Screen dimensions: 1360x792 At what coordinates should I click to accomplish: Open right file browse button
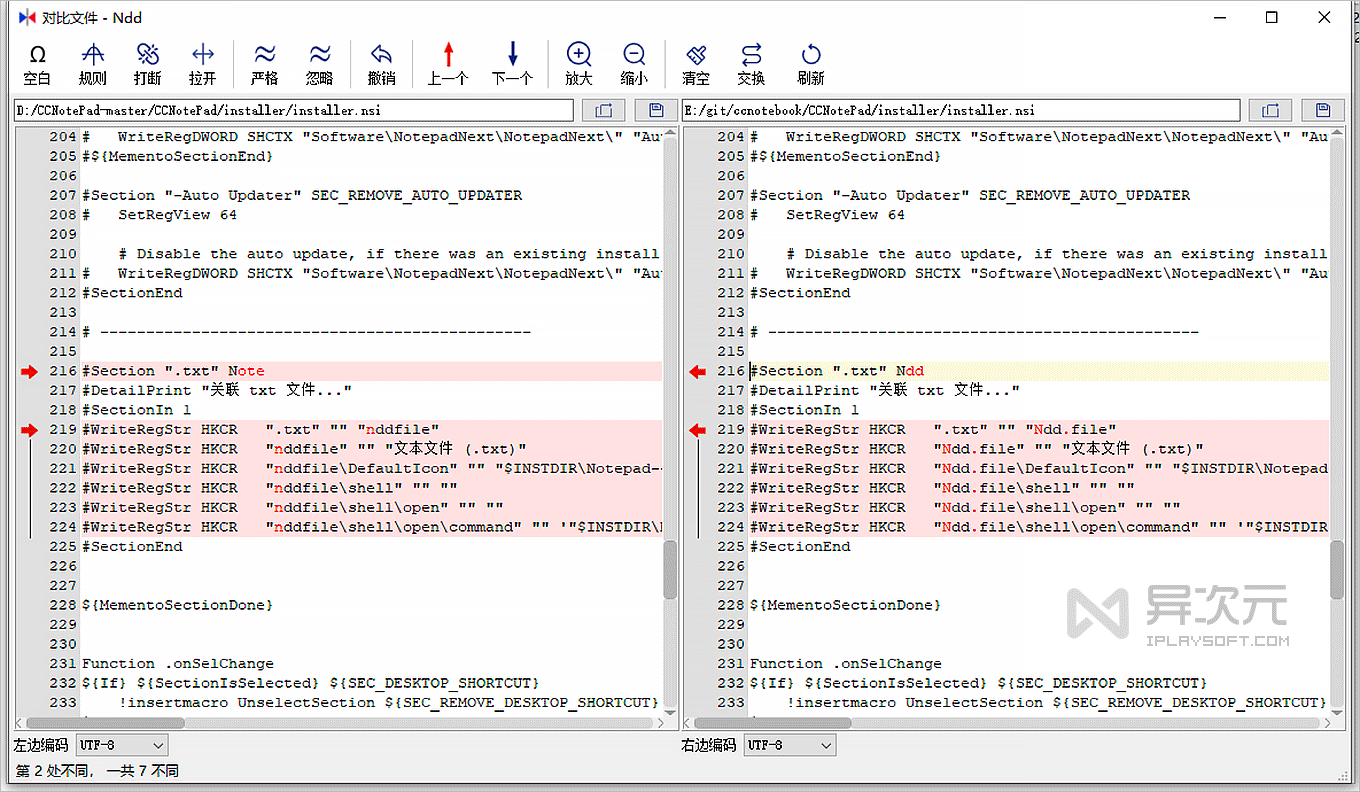[1270, 110]
